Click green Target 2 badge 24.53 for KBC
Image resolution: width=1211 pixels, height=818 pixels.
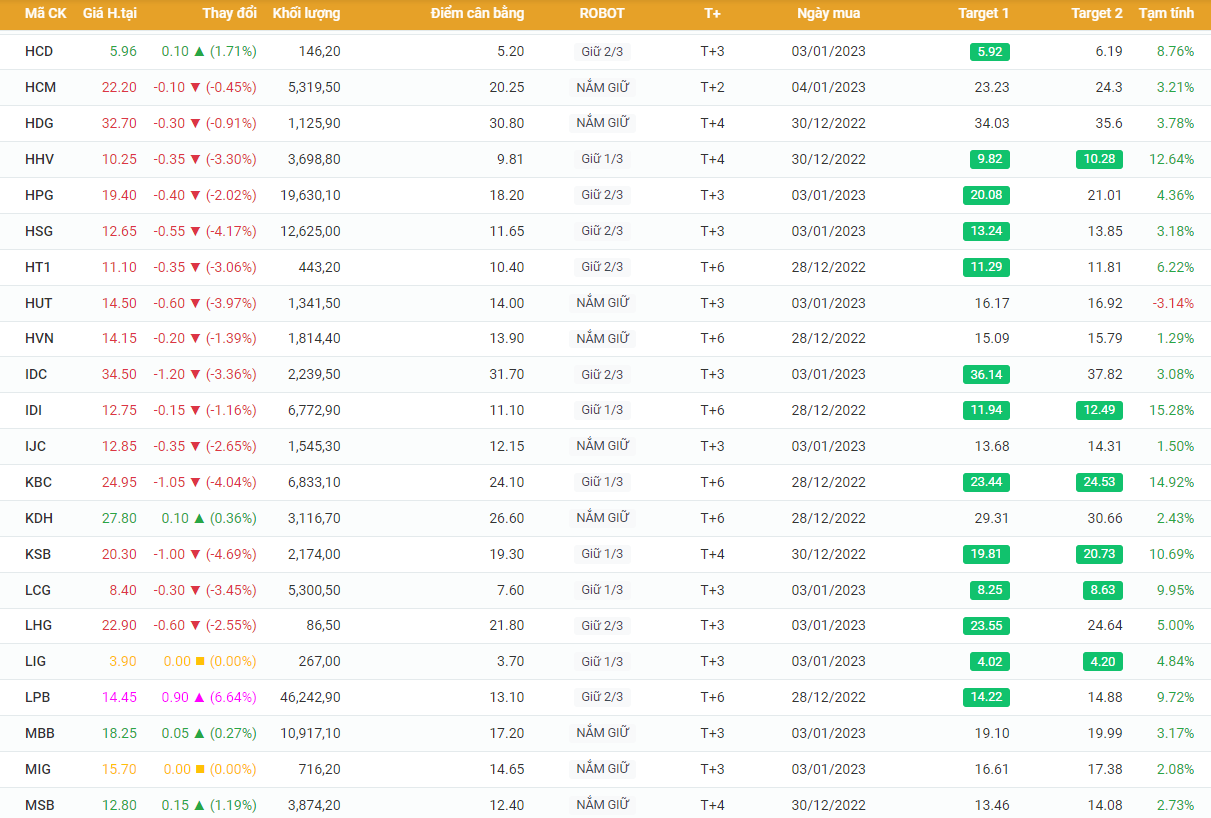(1102, 482)
